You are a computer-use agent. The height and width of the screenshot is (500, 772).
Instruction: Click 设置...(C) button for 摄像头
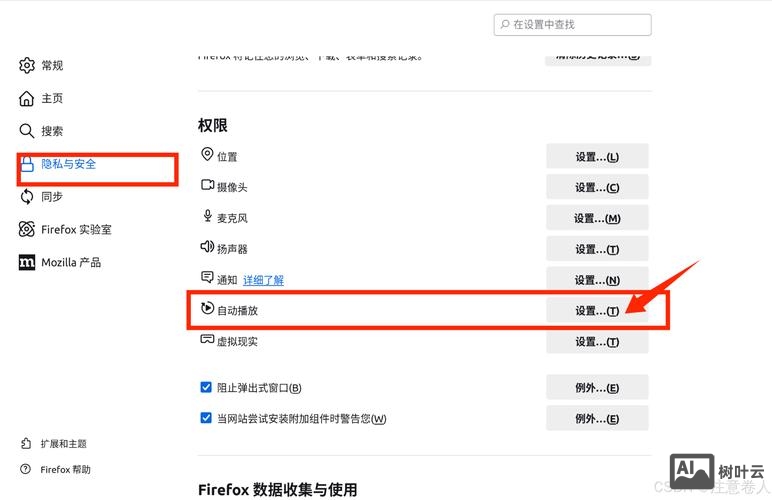click(x=597, y=187)
